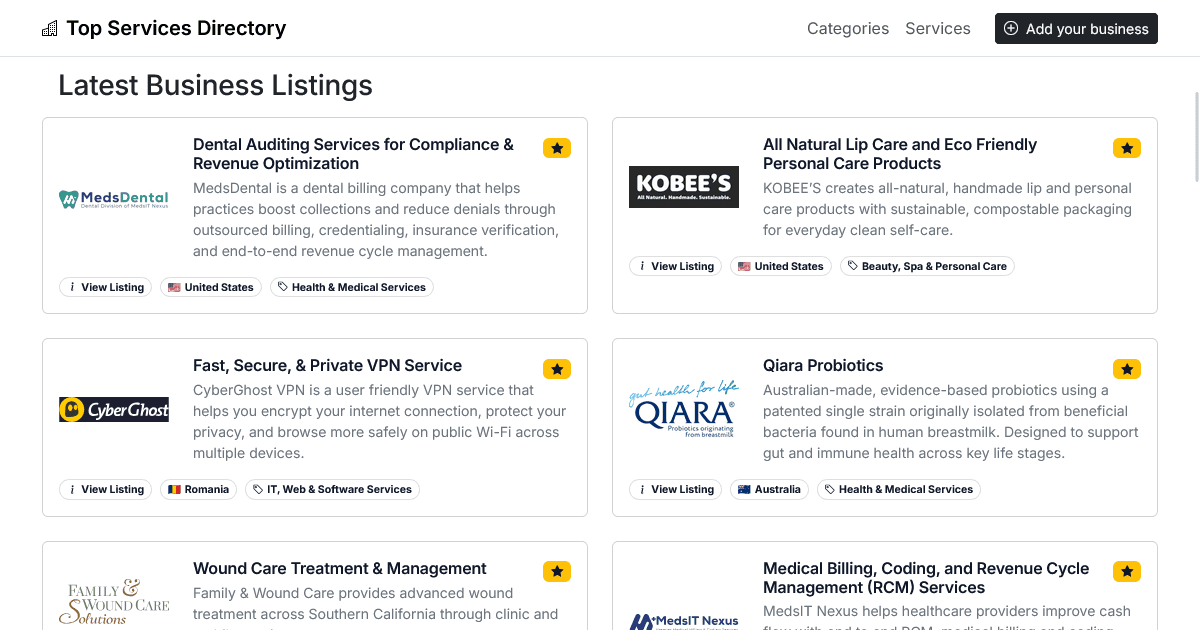Open View Listing for the VPN service

click(x=105, y=489)
